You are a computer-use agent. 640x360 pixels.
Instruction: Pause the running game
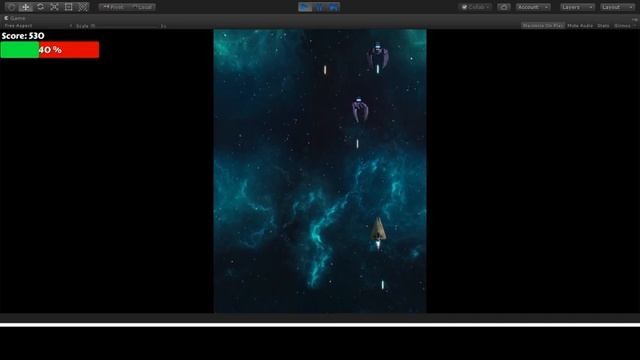(319, 7)
